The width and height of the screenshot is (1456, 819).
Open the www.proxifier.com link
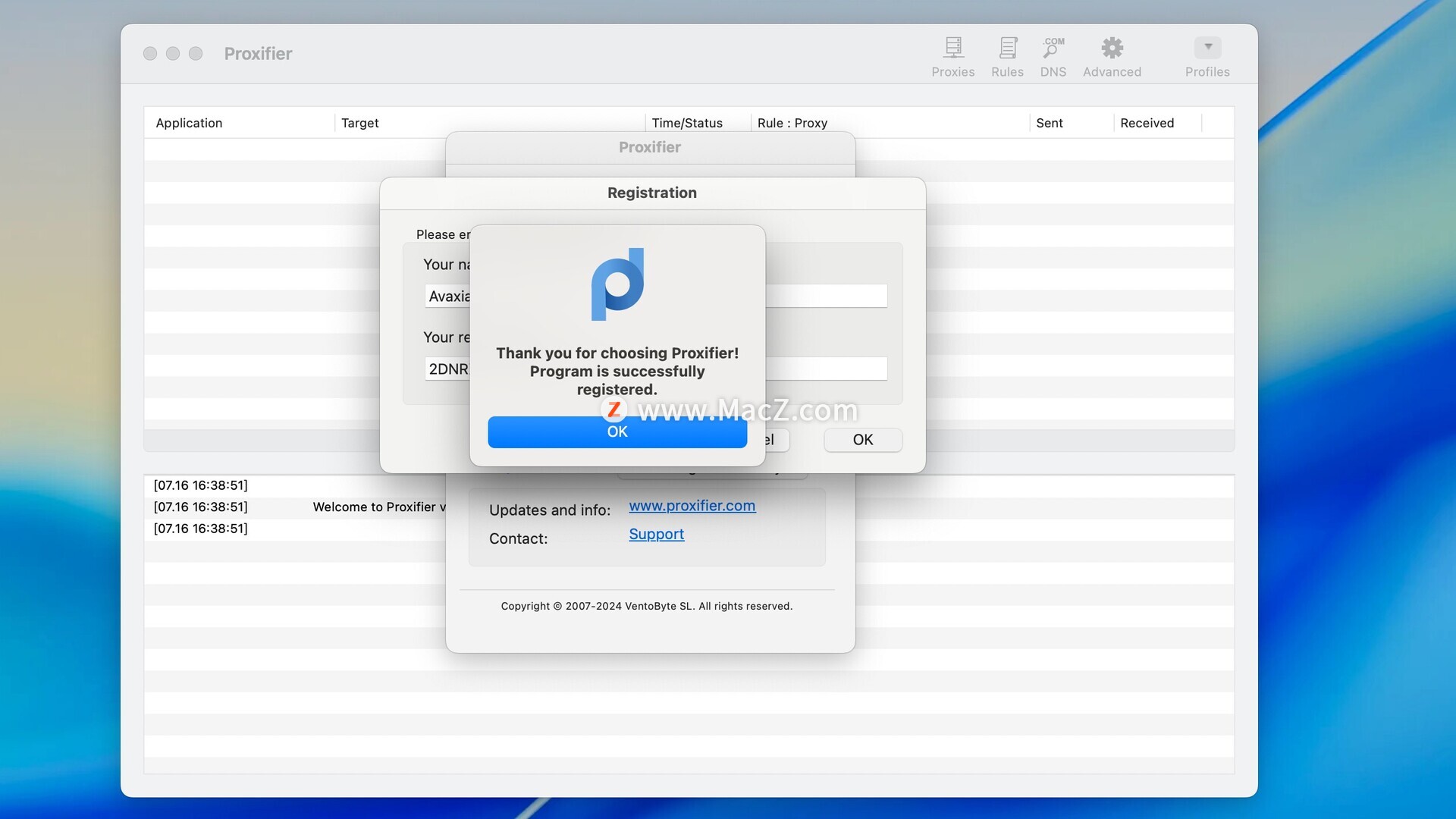coord(692,506)
